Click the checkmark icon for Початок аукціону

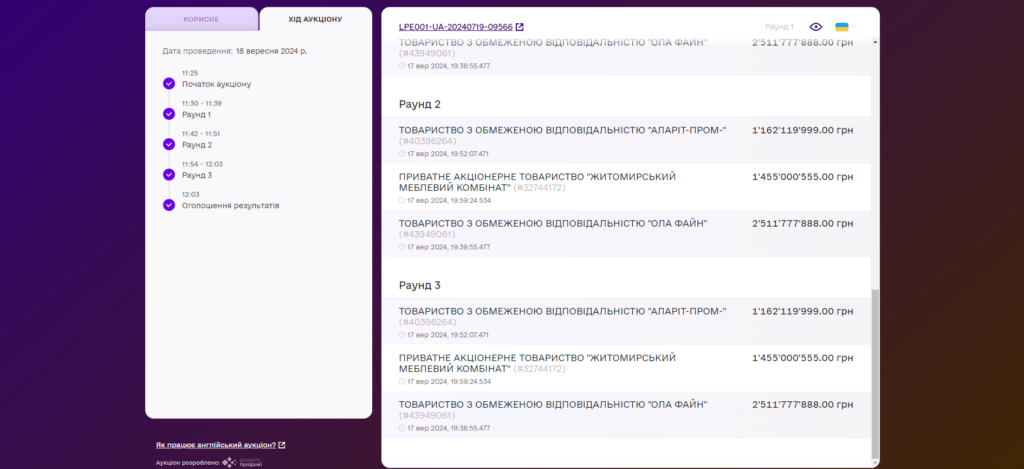coord(169,83)
